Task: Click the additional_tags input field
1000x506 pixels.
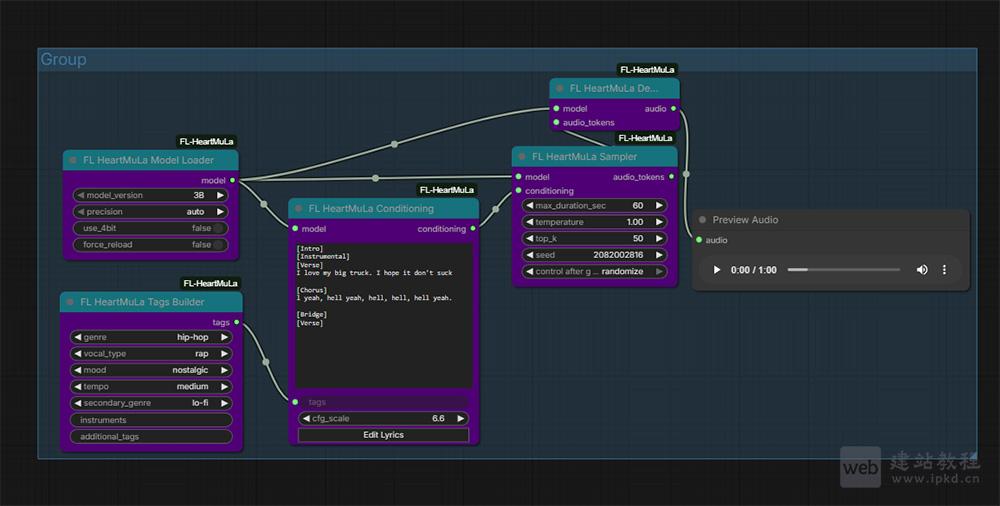Action: pos(150,437)
